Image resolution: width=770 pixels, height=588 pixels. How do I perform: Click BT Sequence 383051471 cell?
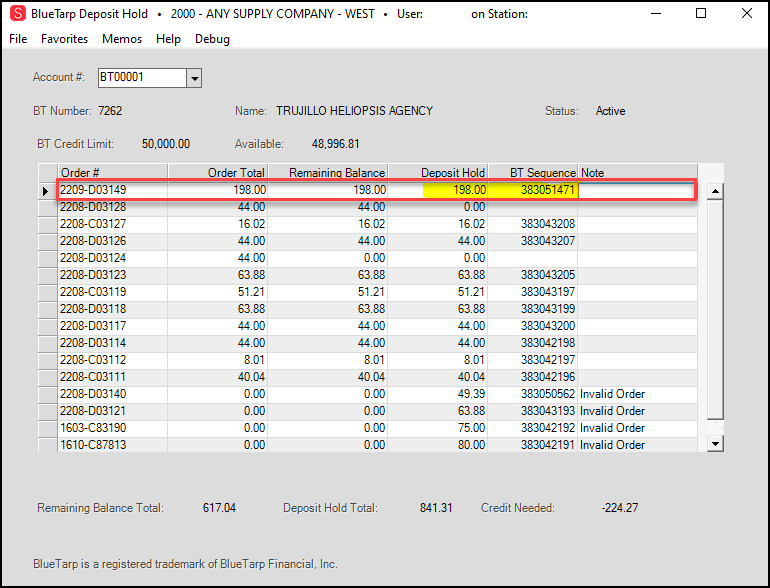(533, 190)
